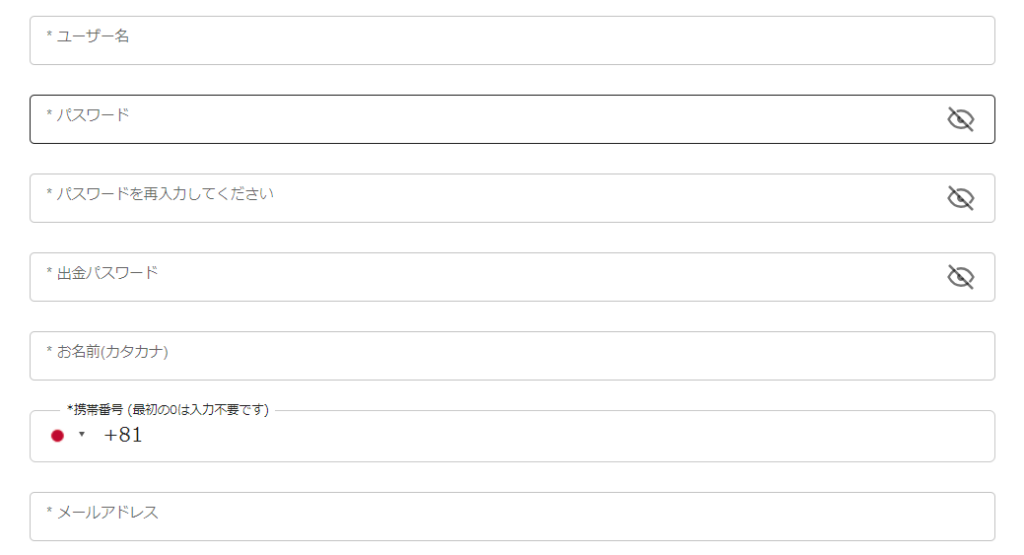Viewport: 1024px width, 555px height.
Task: Toggle visibility of the パスワード field
Action: pyautogui.click(x=960, y=119)
